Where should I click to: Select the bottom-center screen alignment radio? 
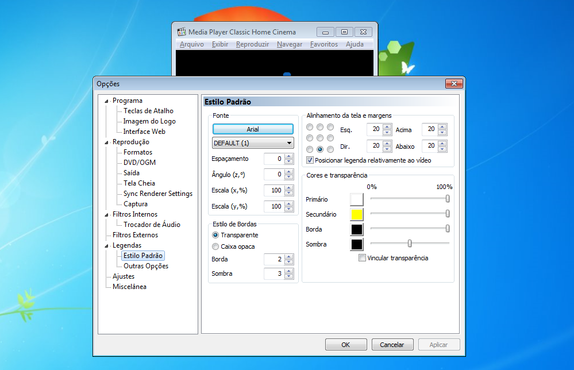(320, 149)
